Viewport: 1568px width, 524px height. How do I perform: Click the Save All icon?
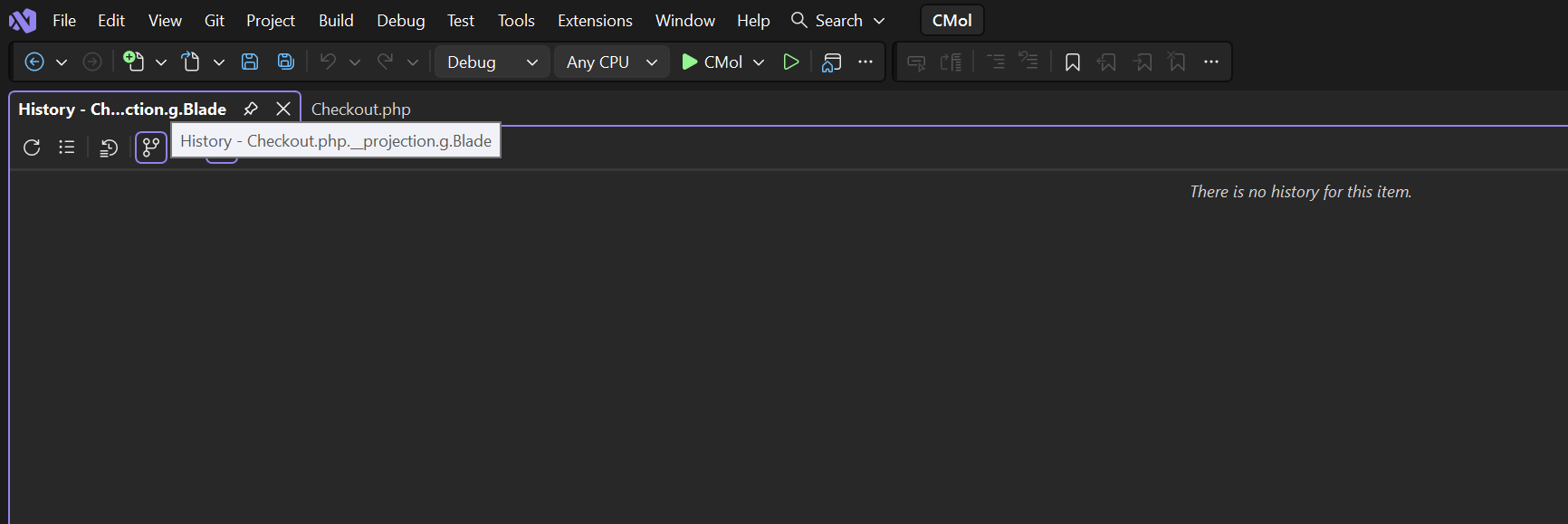pyautogui.click(x=285, y=62)
